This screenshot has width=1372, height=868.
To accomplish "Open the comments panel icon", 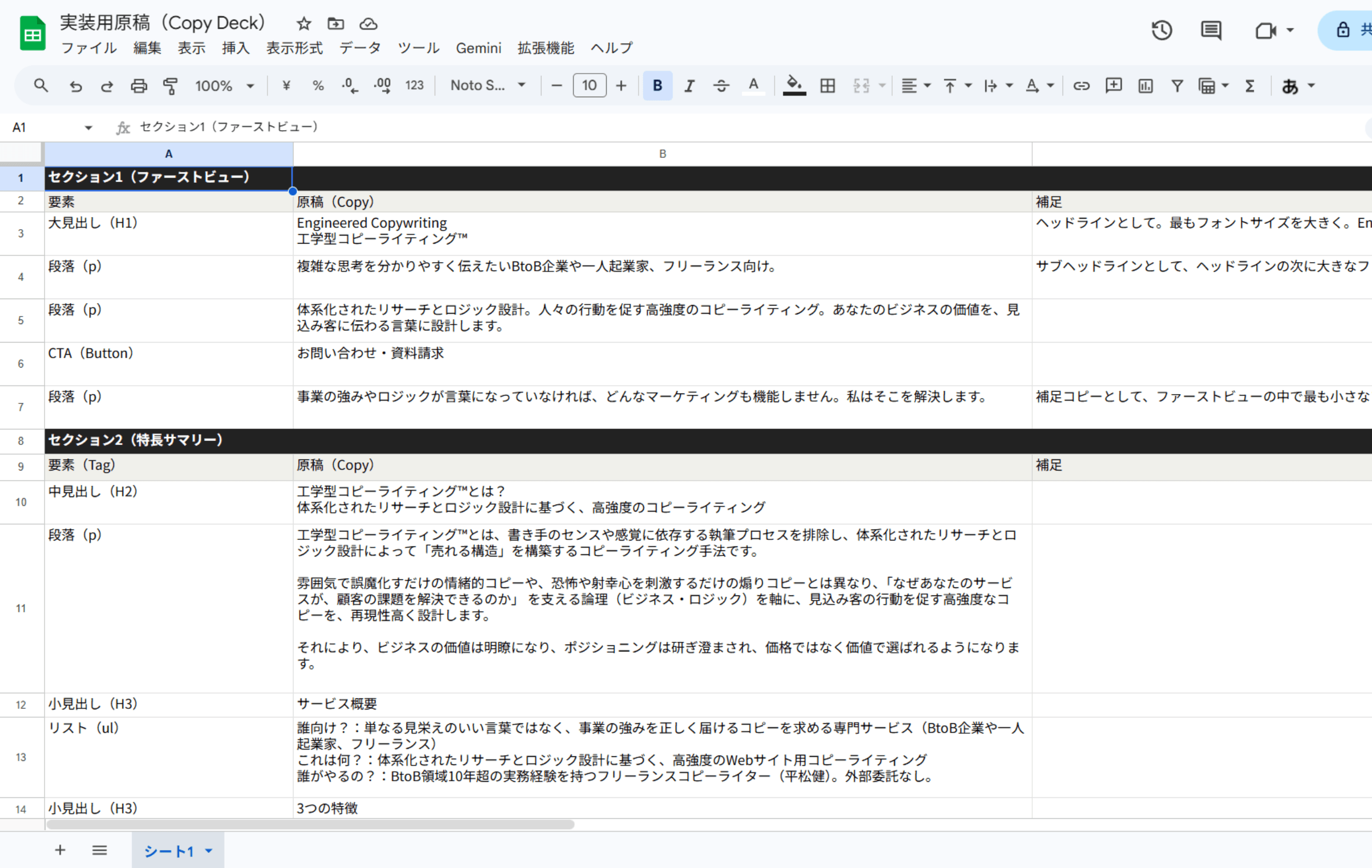I will point(1210,30).
